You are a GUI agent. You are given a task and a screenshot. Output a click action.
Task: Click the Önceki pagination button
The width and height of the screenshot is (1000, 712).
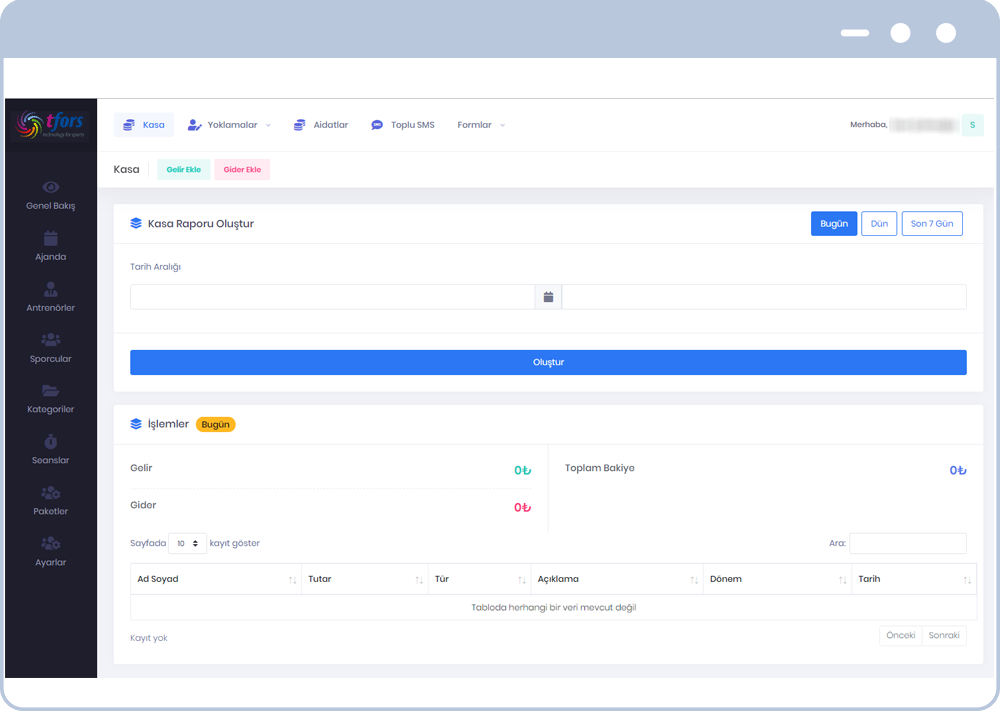(x=901, y=635)
